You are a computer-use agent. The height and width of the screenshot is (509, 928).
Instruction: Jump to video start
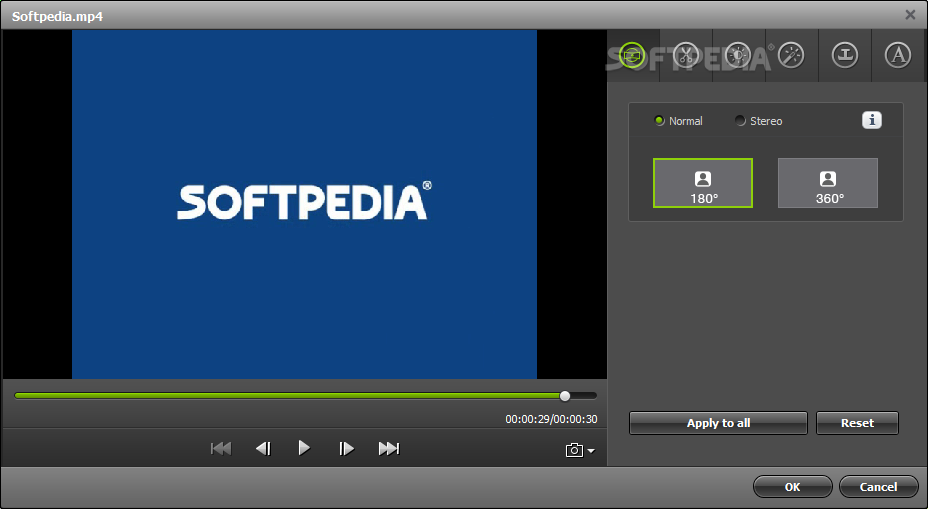[x=221, y=449]
